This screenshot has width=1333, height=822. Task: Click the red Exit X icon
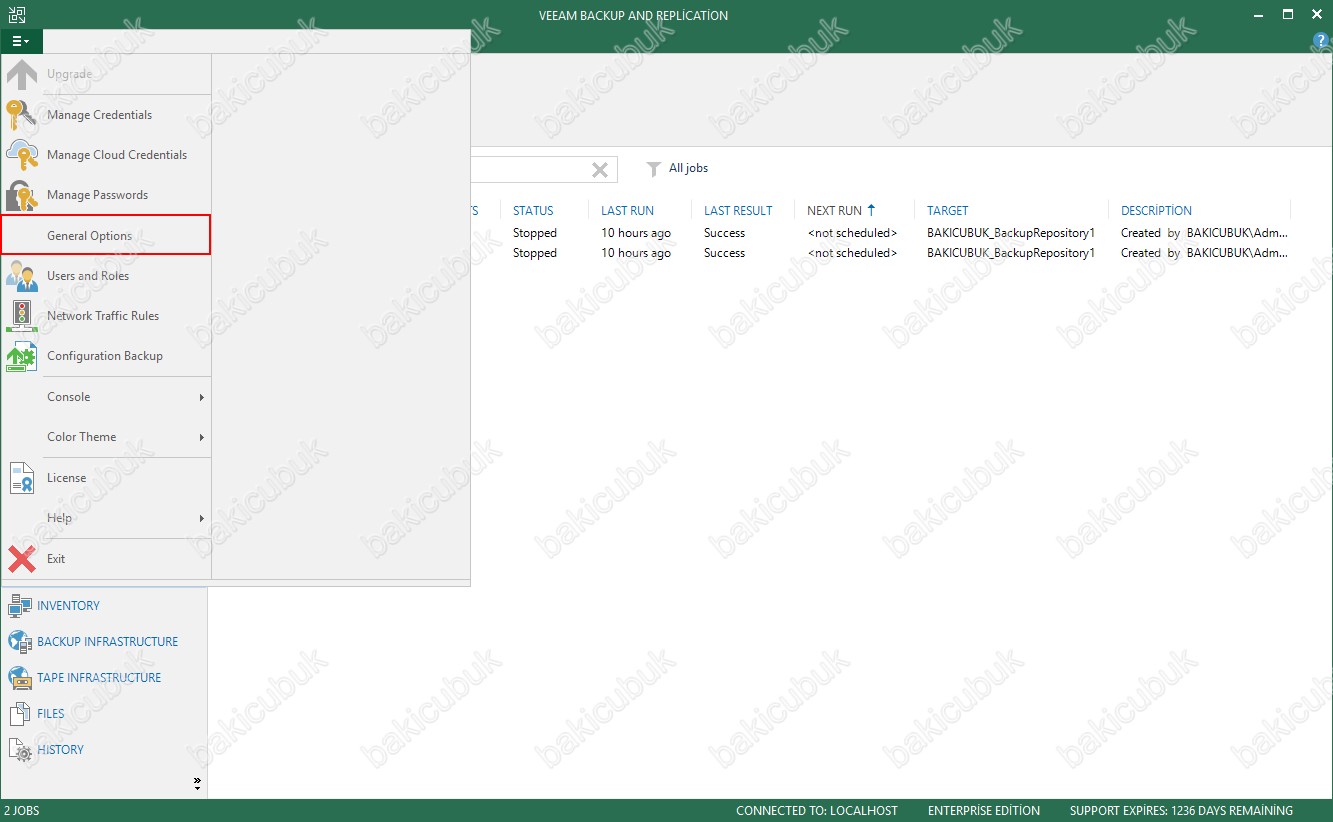22,559
